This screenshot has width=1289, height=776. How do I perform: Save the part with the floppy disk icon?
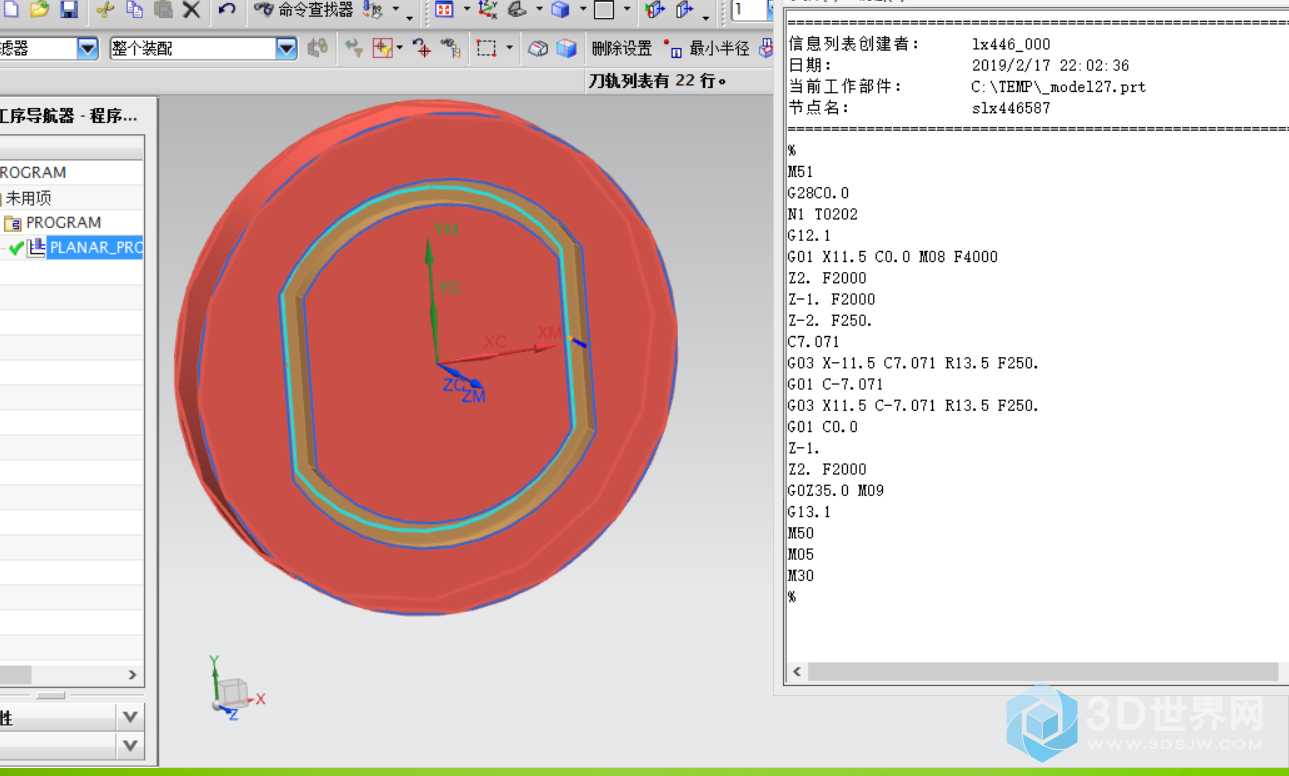click(x=69, y=10)
